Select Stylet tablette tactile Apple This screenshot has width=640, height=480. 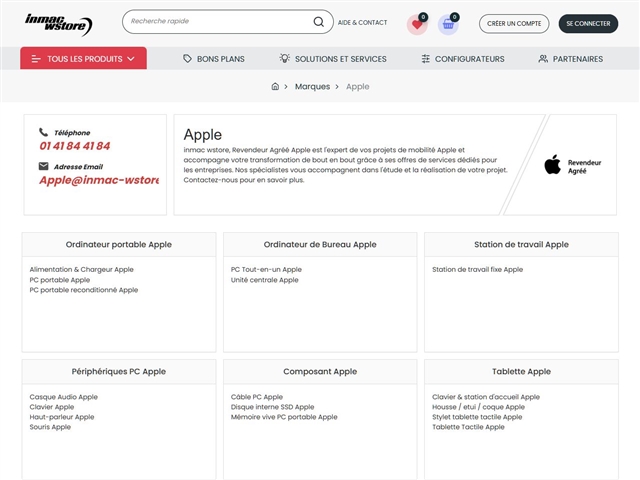(477, 417)
